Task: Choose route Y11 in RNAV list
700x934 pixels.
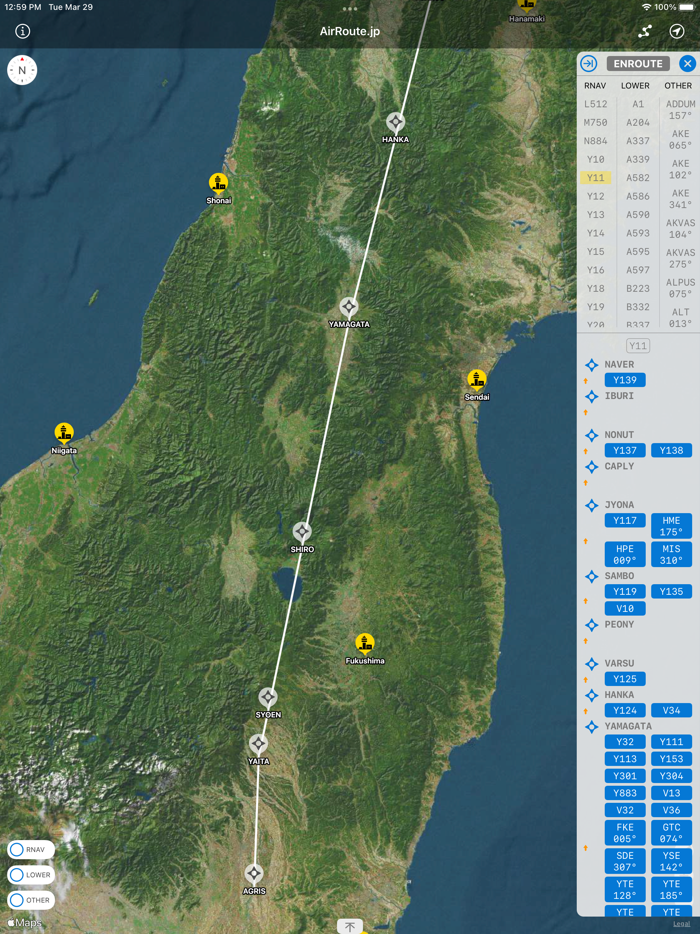Action: [595, 178]
